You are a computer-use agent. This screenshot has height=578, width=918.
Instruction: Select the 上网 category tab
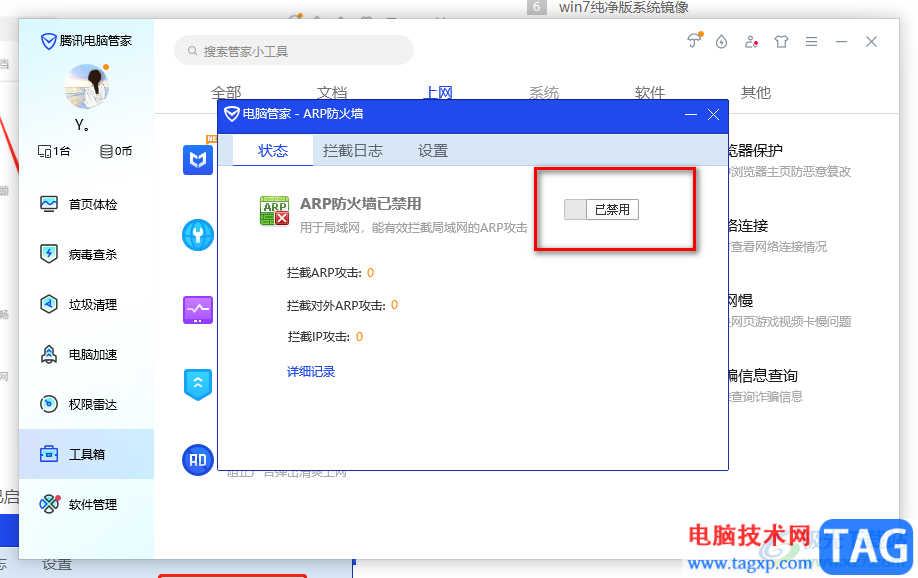(438, 93)
